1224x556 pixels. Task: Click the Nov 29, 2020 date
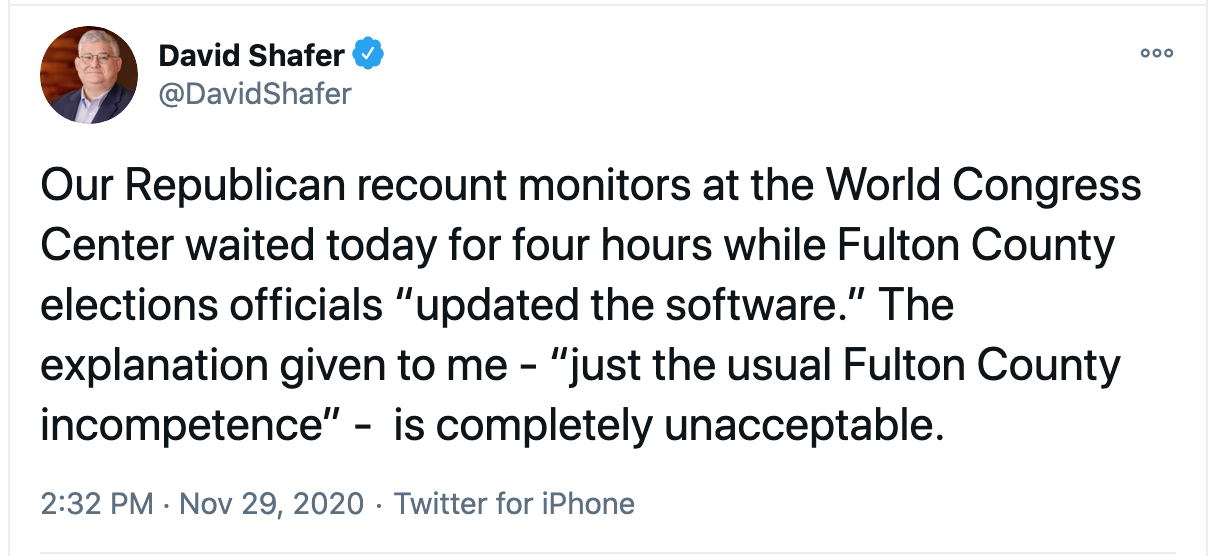tap(271, 503)
